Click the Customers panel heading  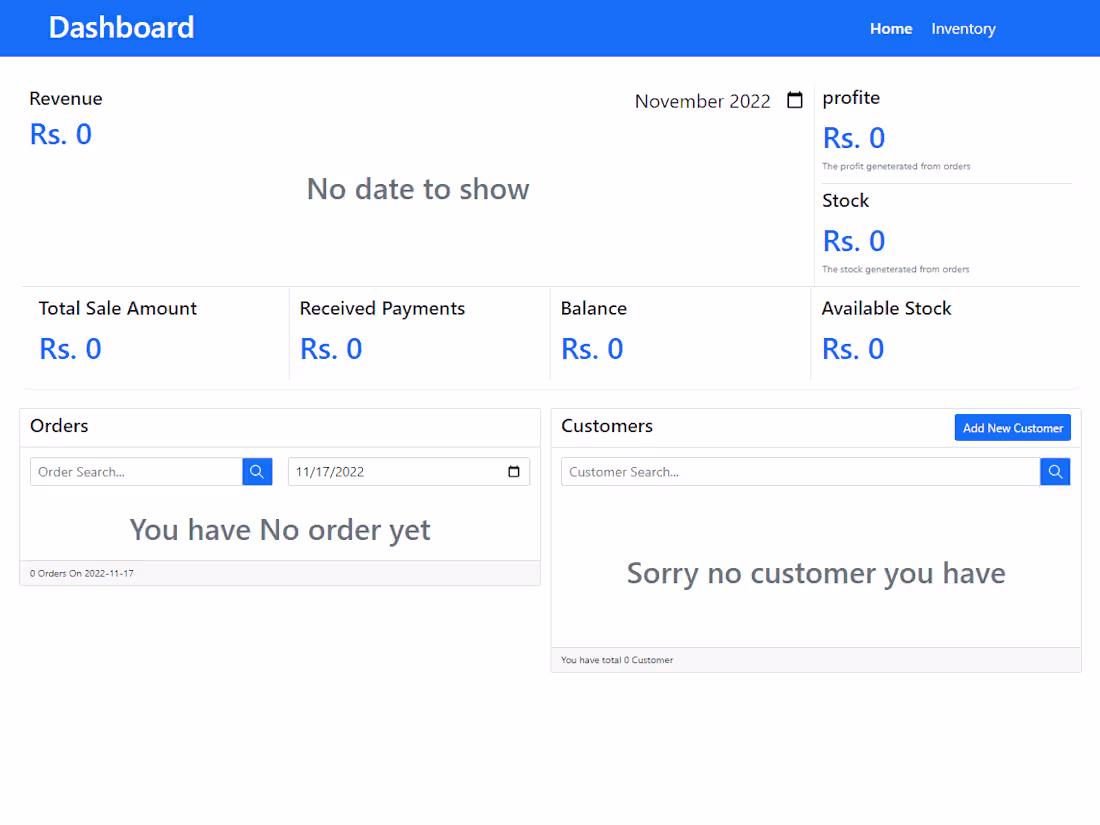607,426
